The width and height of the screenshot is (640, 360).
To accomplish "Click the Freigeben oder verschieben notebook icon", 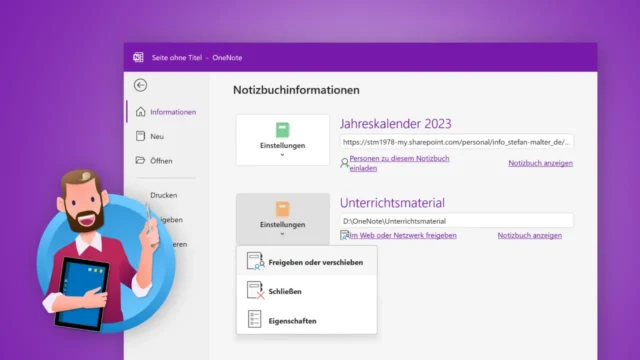I will (x=256, y=262).
